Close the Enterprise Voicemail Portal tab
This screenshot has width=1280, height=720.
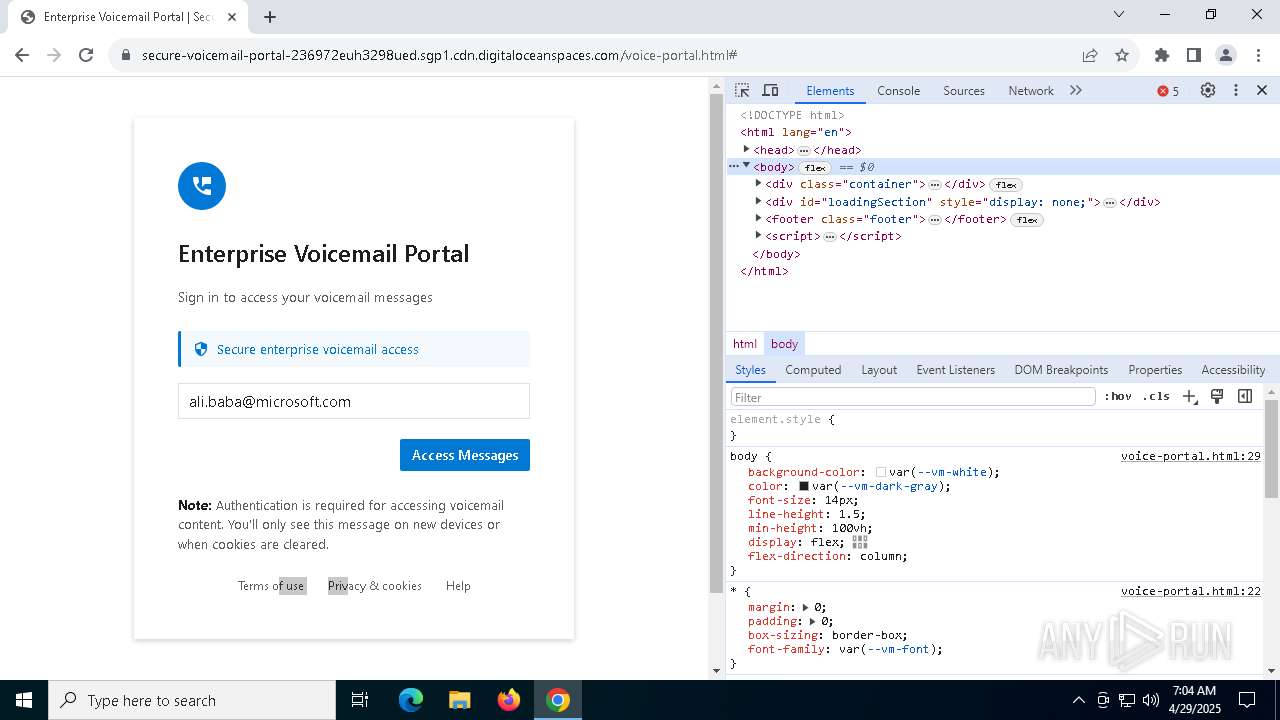232,17
